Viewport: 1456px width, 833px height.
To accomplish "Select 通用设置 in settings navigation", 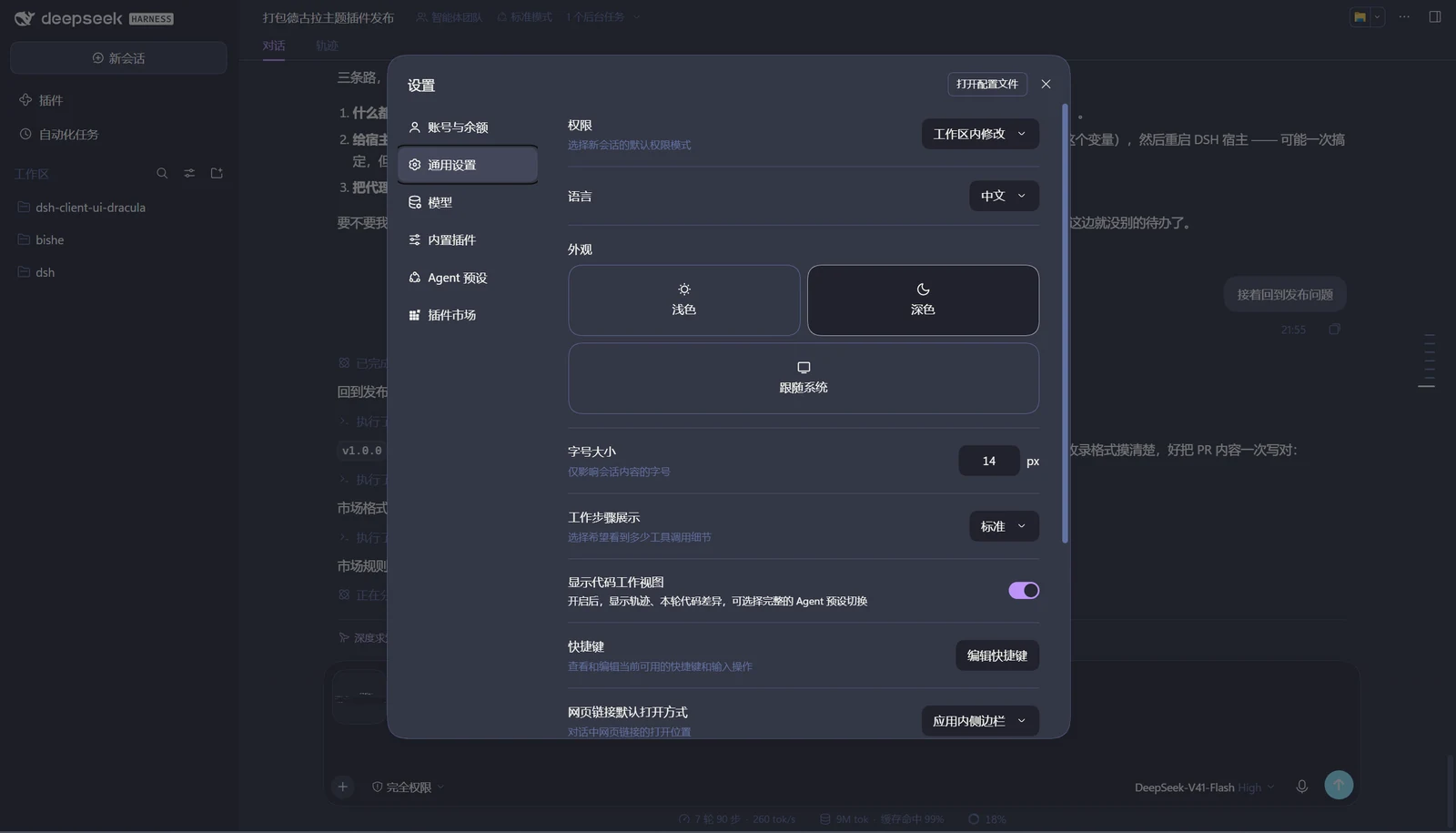I will pos(468,165).
